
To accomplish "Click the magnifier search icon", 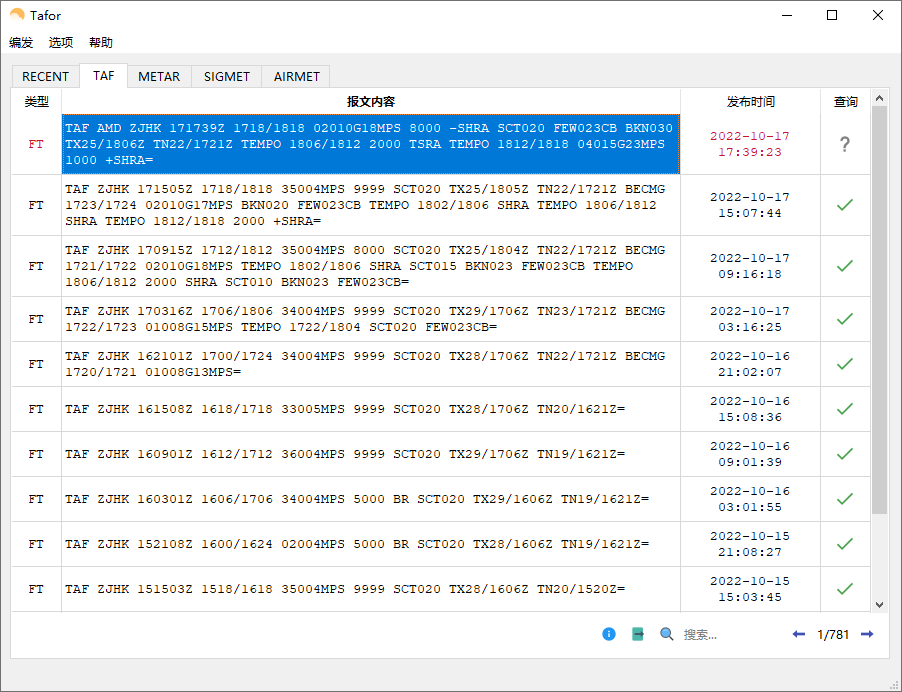I will point(666,634).
